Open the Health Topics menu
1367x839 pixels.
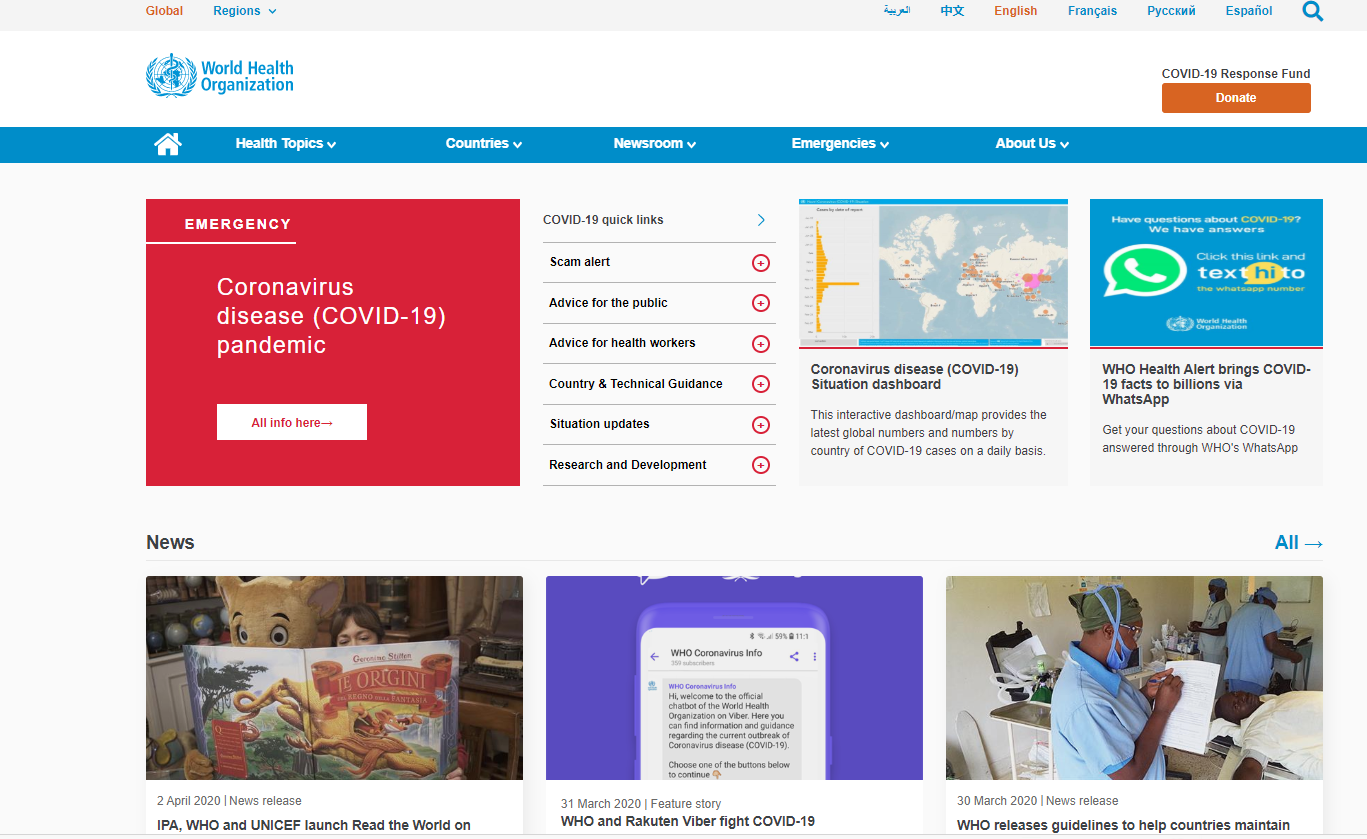pyautogui.click(x=286, y=144)
